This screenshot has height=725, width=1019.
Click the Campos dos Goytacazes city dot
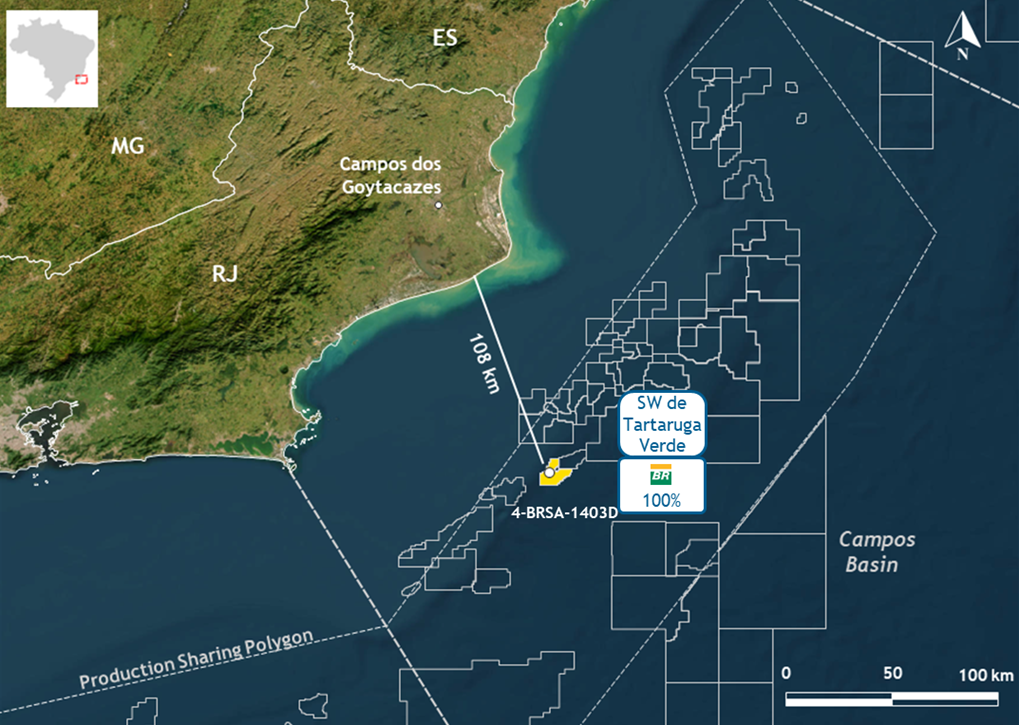(x=438, y=205)
